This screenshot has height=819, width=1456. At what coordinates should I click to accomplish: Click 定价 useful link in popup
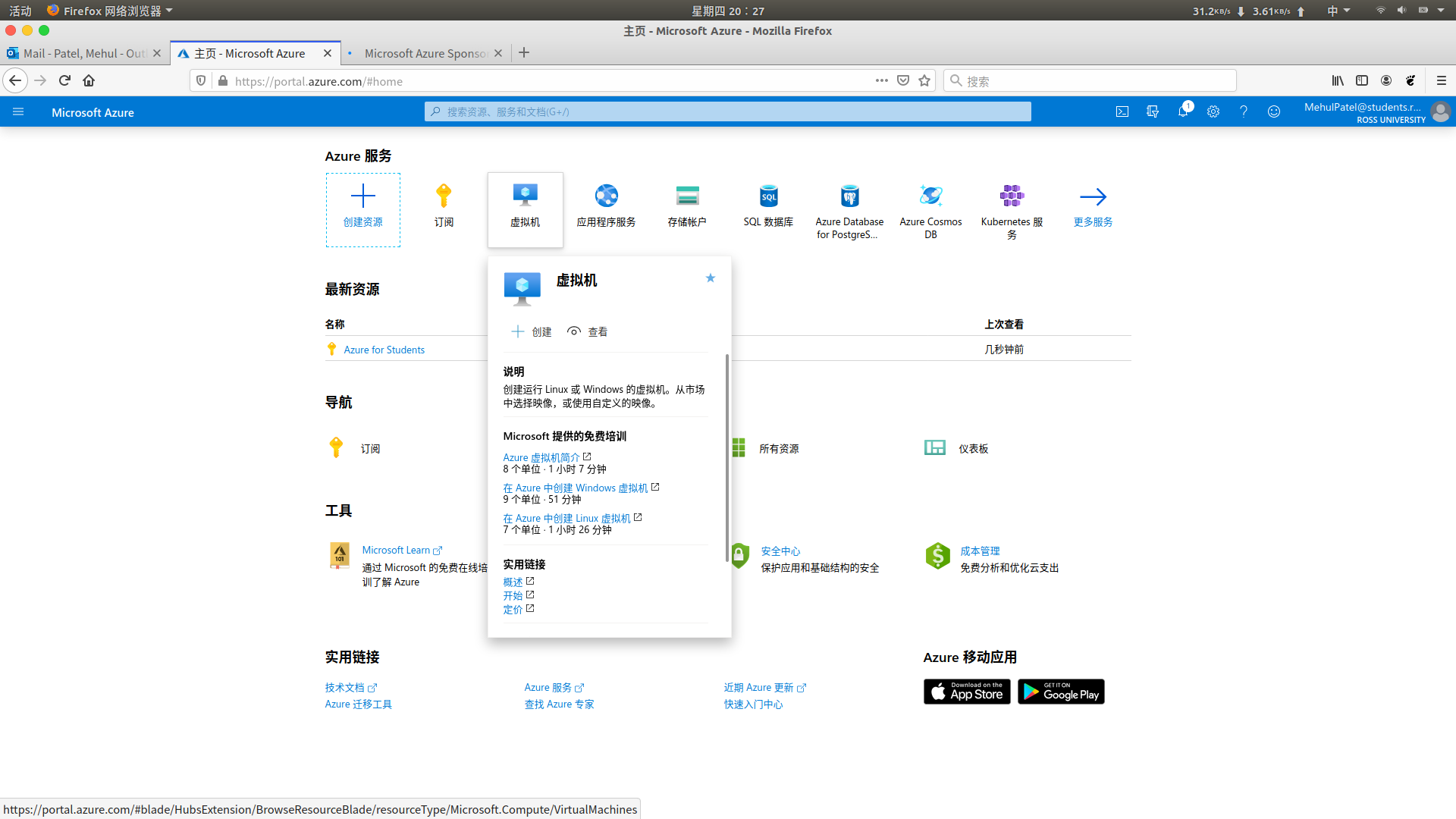513,609
